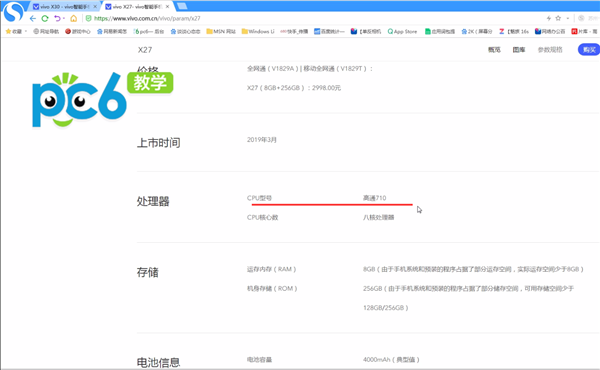Bookmark this page with the star icon
The image size is (600, 370).
[558, 18]
